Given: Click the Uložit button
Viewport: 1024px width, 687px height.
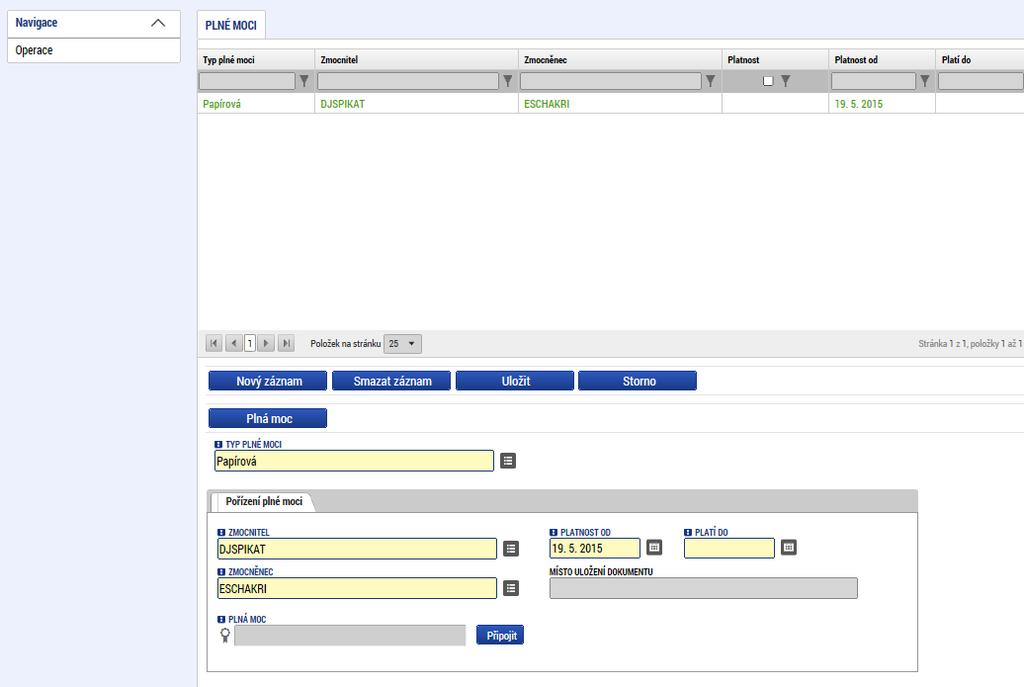Looking at the screenshot, I should (x=515, y=381).
